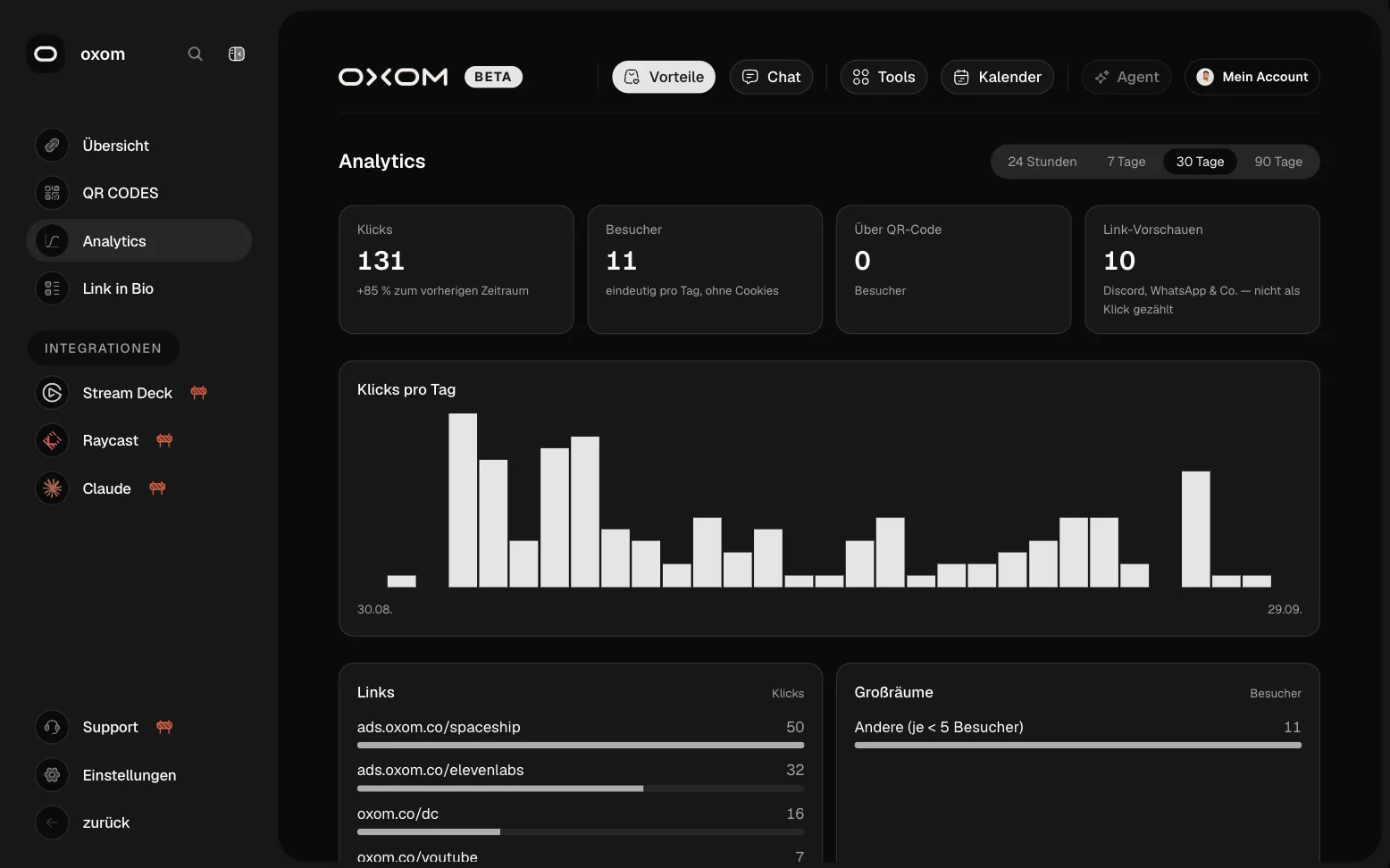The image size is (1390, 868).
Task: Click Andere (je < 5 Besucher) row
Action: pyautogui.click(x=1078, y=732)
